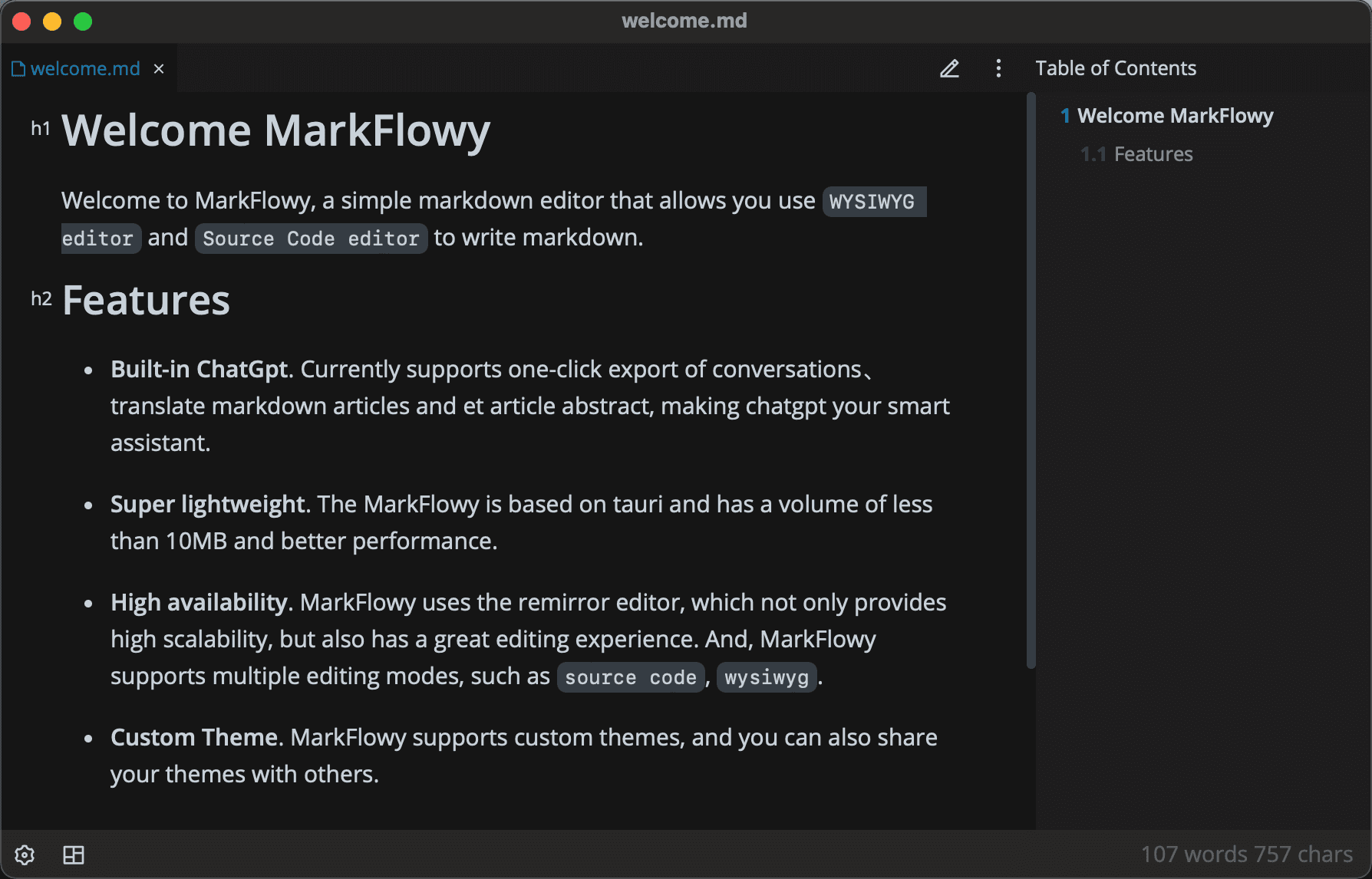This screenshot has height=879, width=1372.
Task: Click the h1 marker beside Welcome MarkFlowy
Action: pos(41,128)
